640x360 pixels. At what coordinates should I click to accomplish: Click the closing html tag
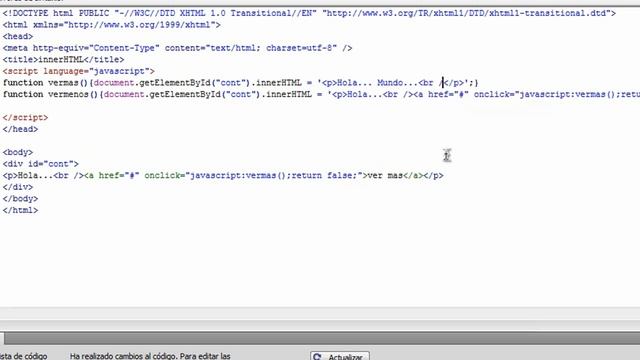(x=20, y=210)
